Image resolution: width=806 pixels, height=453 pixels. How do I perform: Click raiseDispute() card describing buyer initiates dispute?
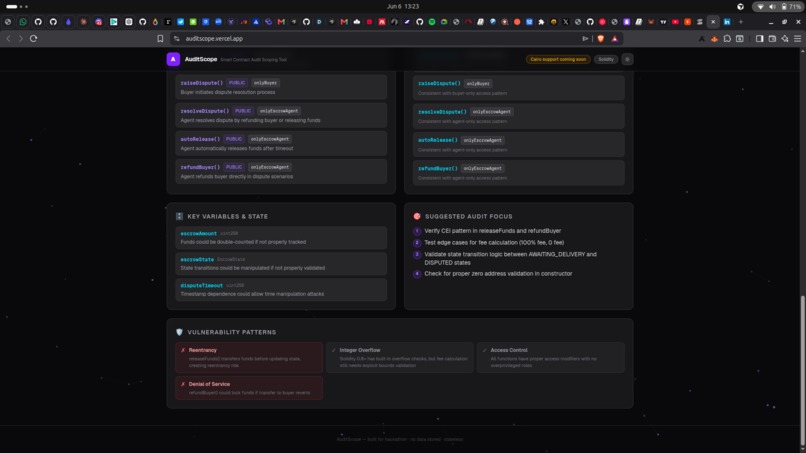pyautogui.click(x=281, y=87)
